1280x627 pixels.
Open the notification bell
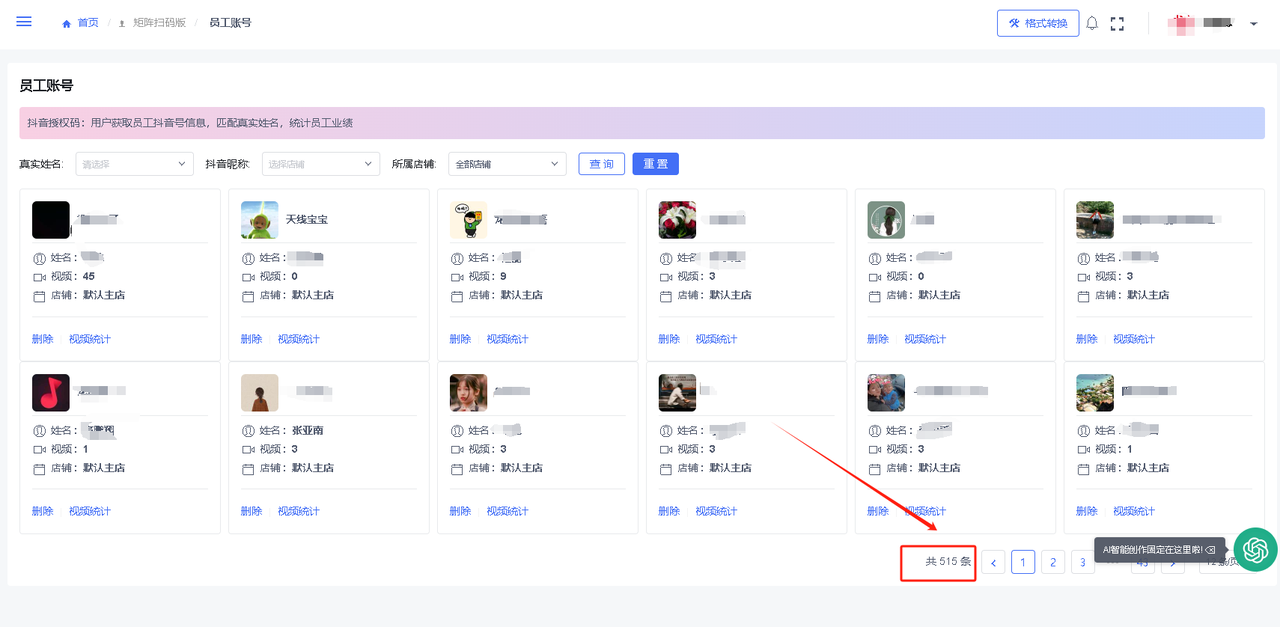[x=1092, y=23]
